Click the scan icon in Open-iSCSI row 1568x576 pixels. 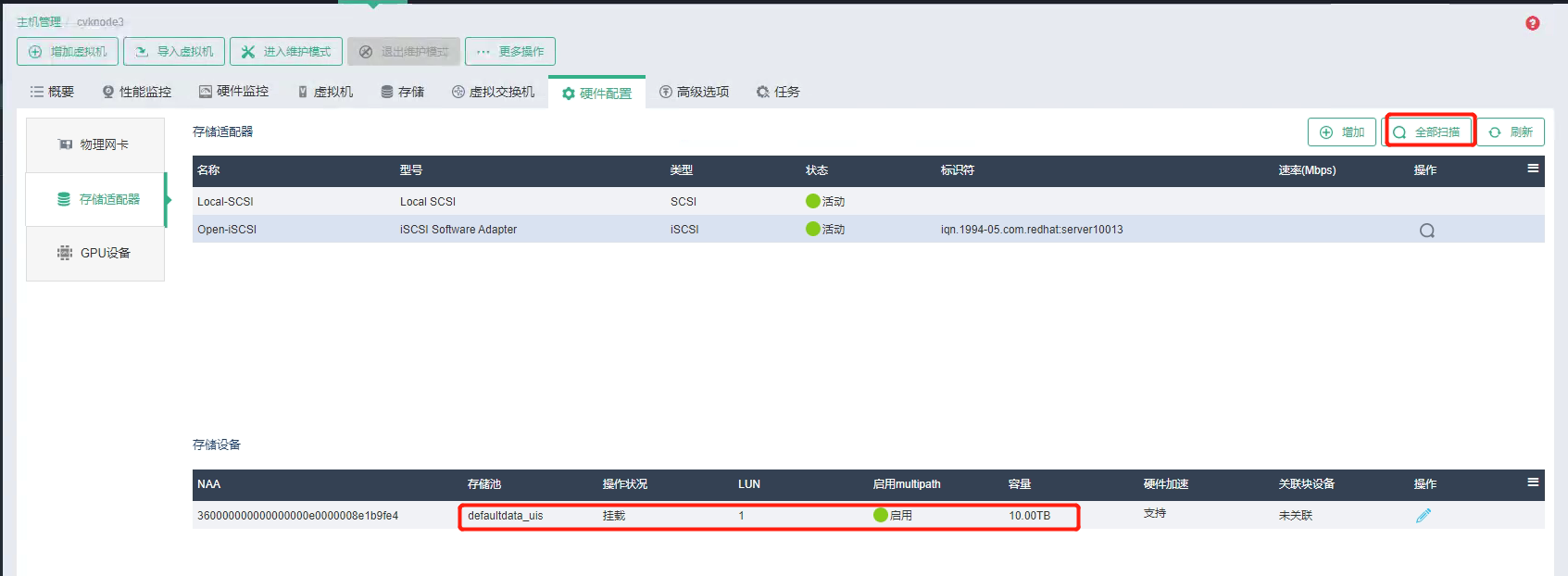[x=1427, y=231]
